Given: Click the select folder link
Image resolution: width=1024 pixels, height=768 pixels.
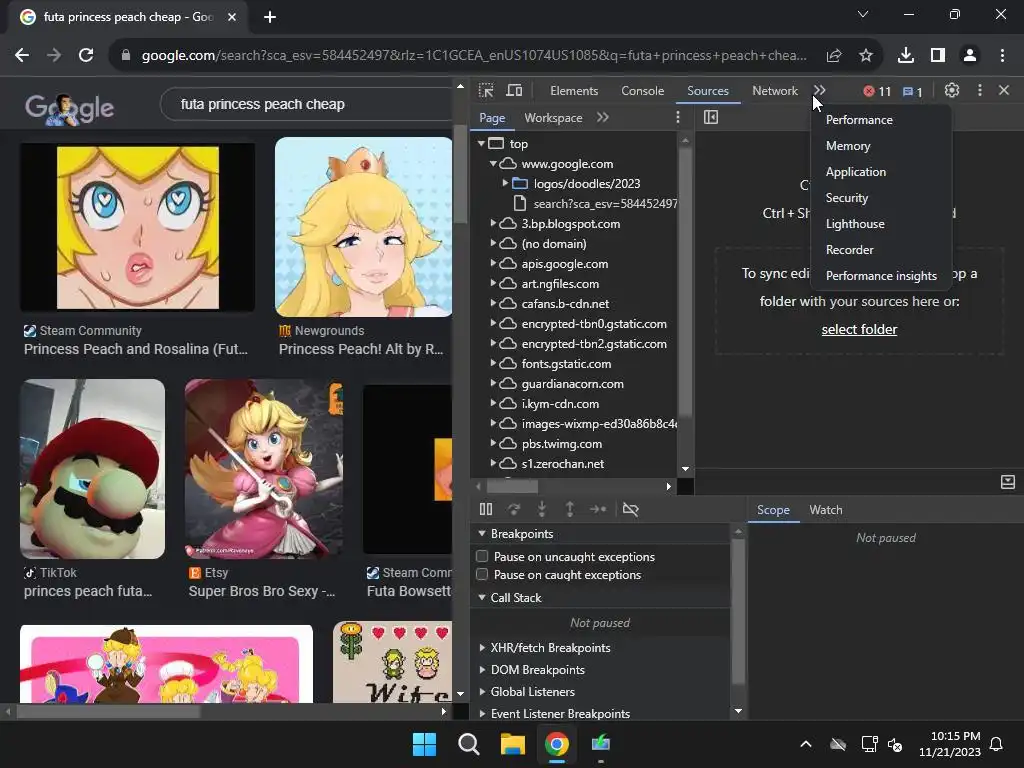Looking at the screenshot, I should 859,330.
